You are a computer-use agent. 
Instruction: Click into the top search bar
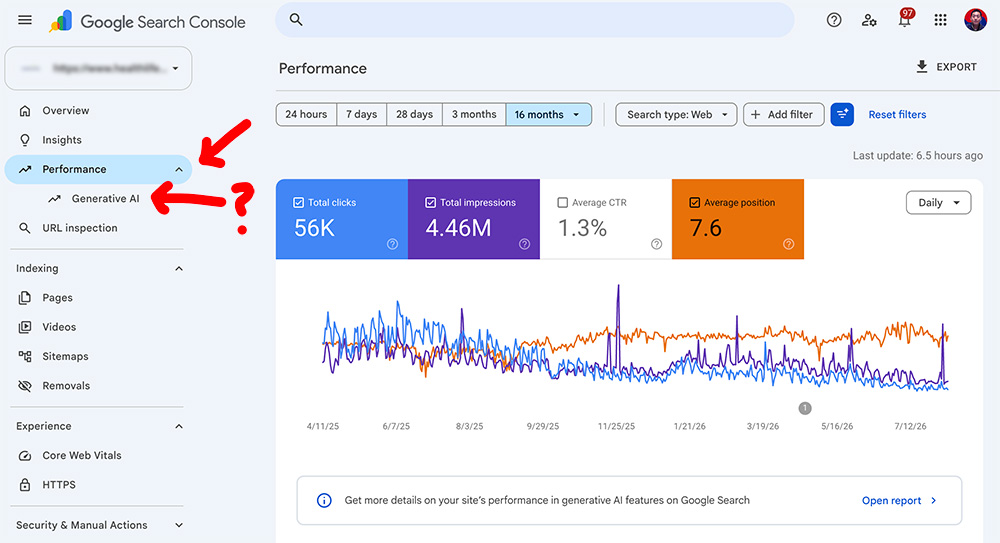point(534,20)
